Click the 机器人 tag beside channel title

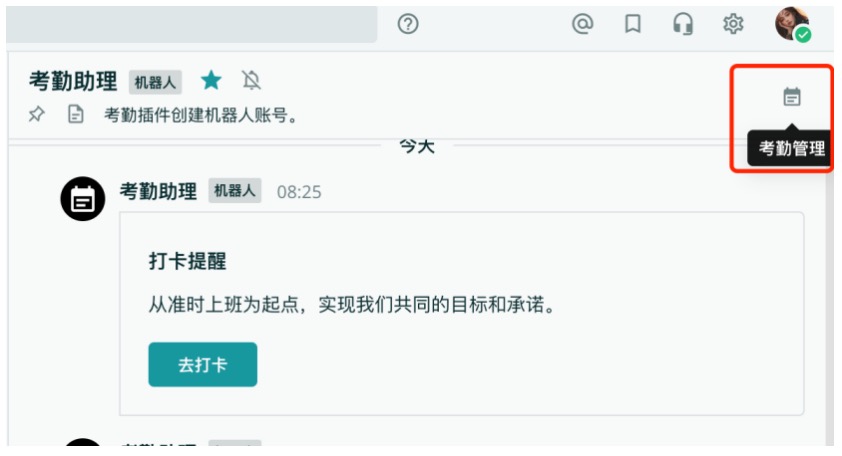pos(155,82)
